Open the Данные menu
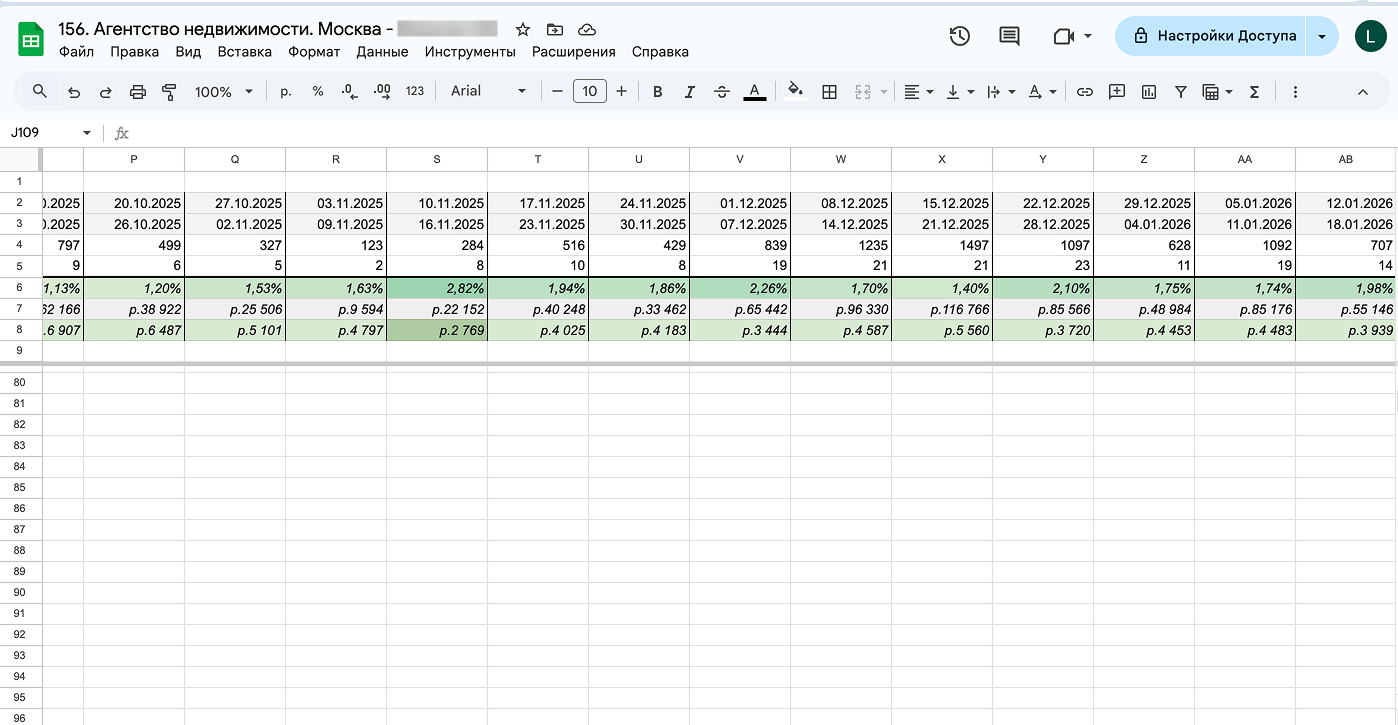1398x725 pixels. point(382,52)
